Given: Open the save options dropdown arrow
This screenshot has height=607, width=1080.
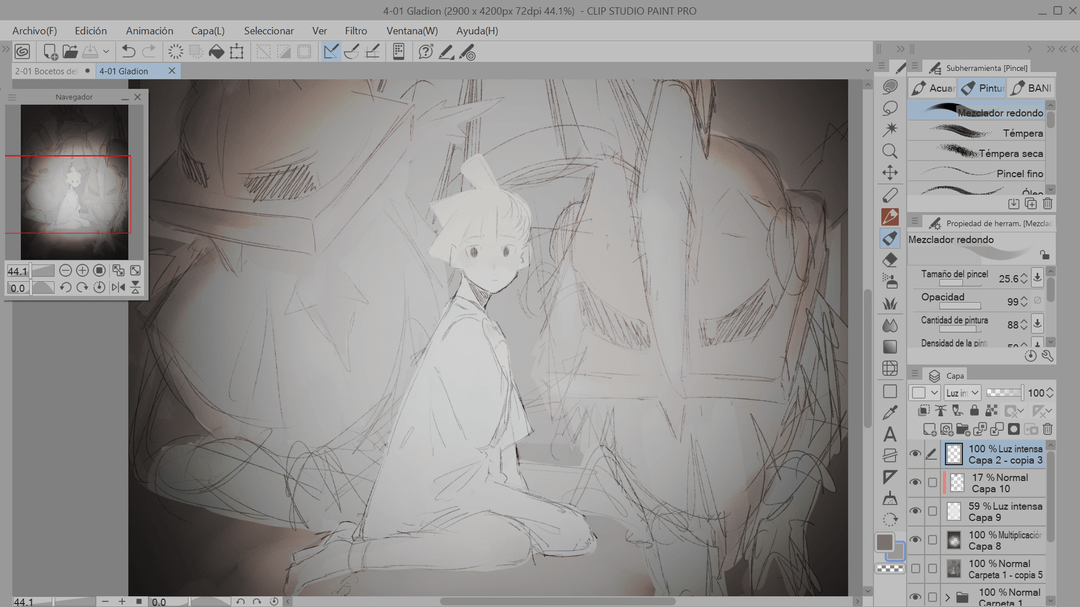Looking at the screenshot, I should tap(106, 52).
